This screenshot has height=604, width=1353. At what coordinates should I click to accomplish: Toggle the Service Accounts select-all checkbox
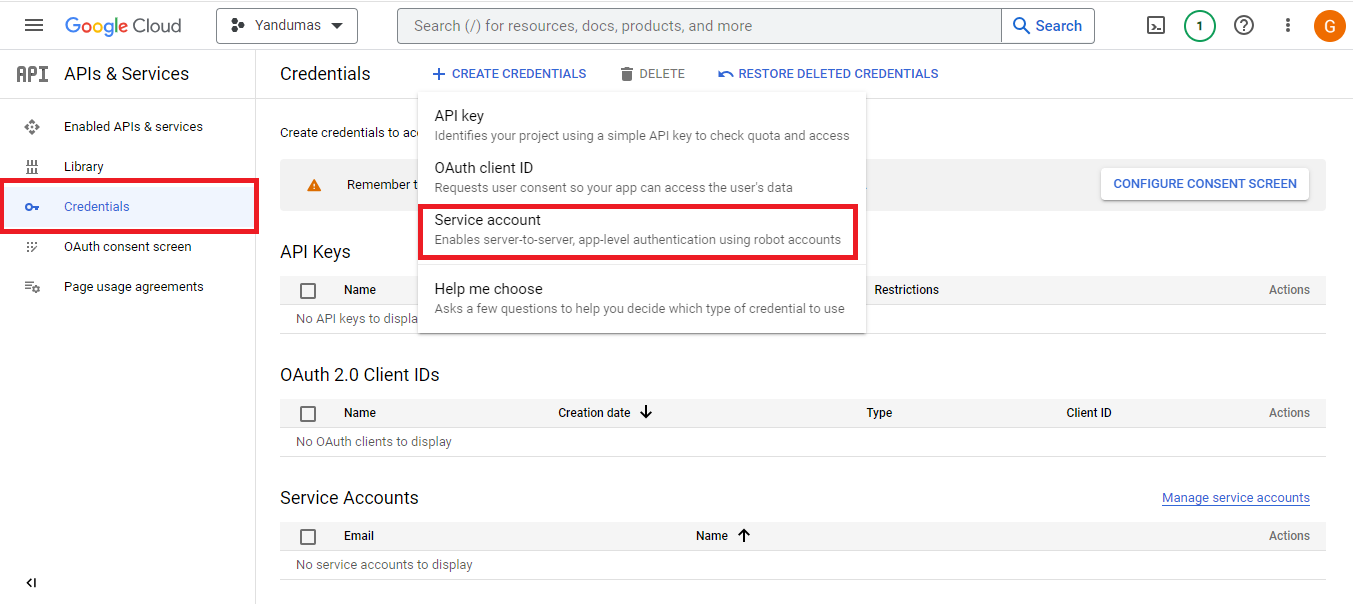click(x=308, y=537)
